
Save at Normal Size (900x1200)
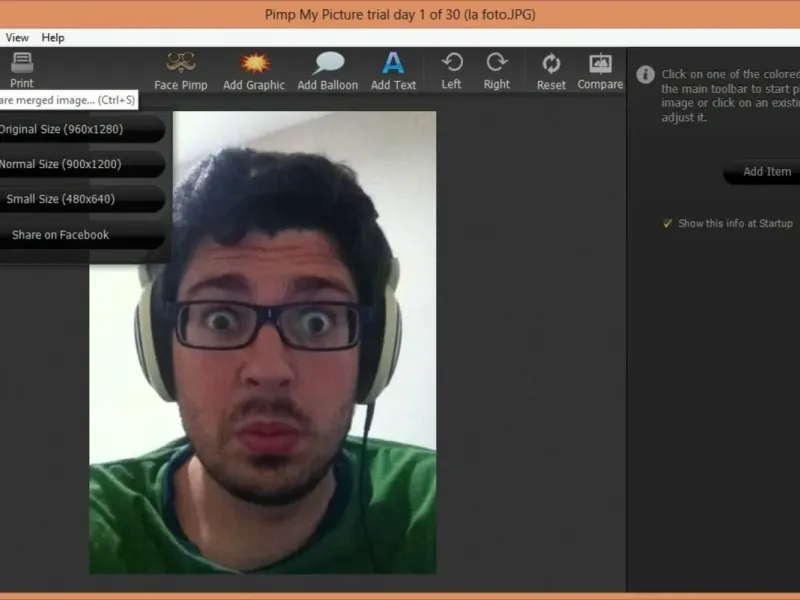pos(82,164)
